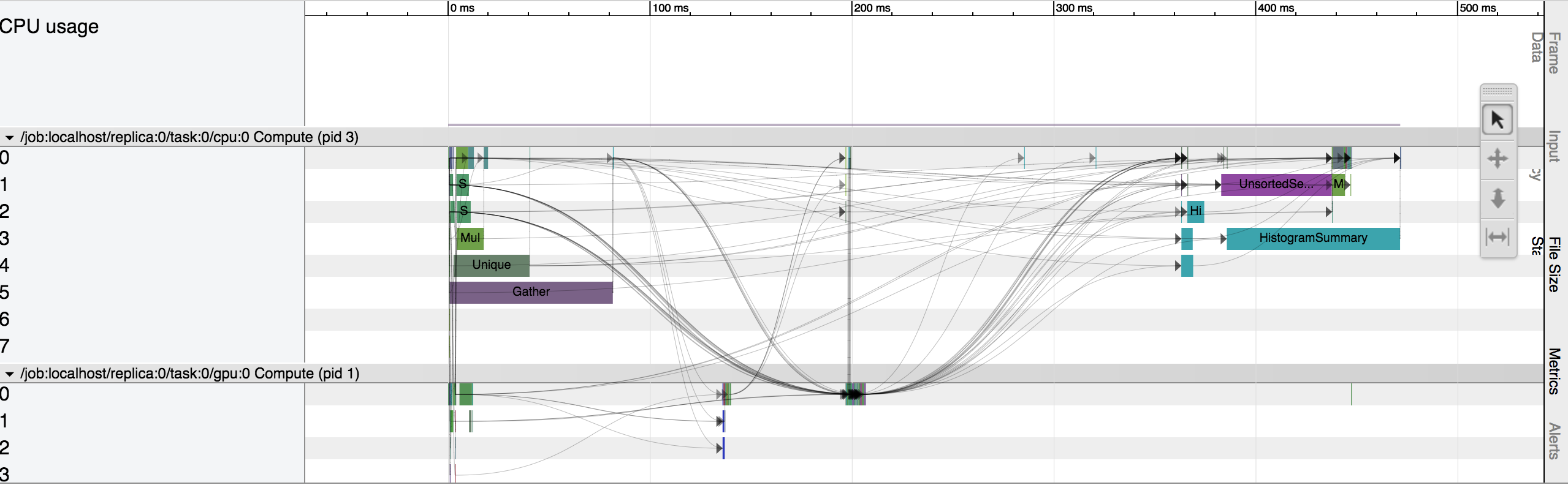1568x485 pixels.
Task: Click the 100 ms ruler mark
Action: (x=670, y=8)
